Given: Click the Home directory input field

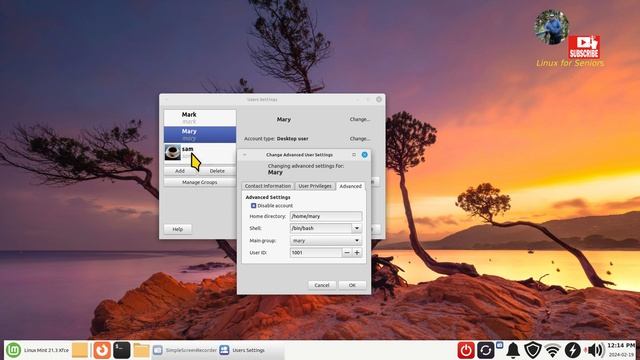Looking at the screenshot, I should click(x=326, y=216).
